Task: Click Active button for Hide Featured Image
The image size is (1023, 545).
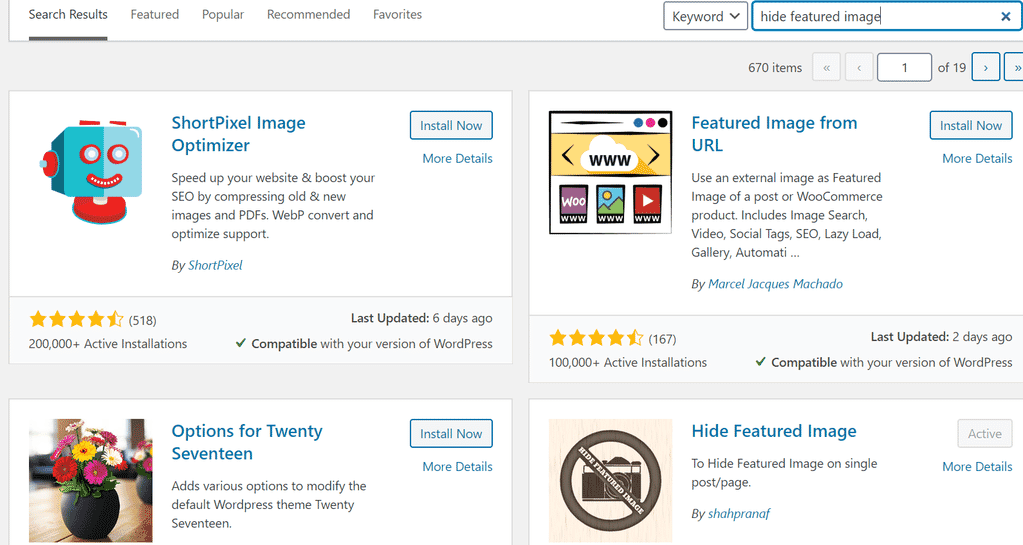Action: tap(985, 433)
